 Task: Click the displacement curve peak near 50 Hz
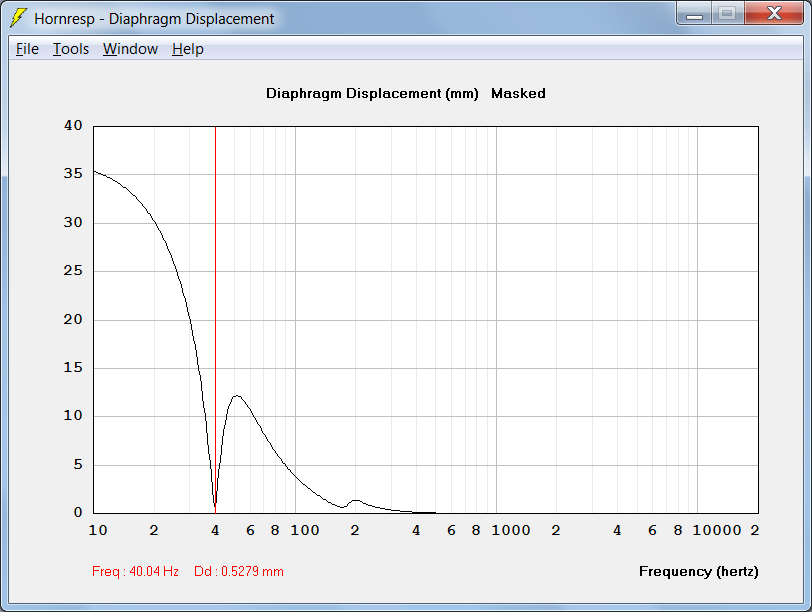click(237, 396)
